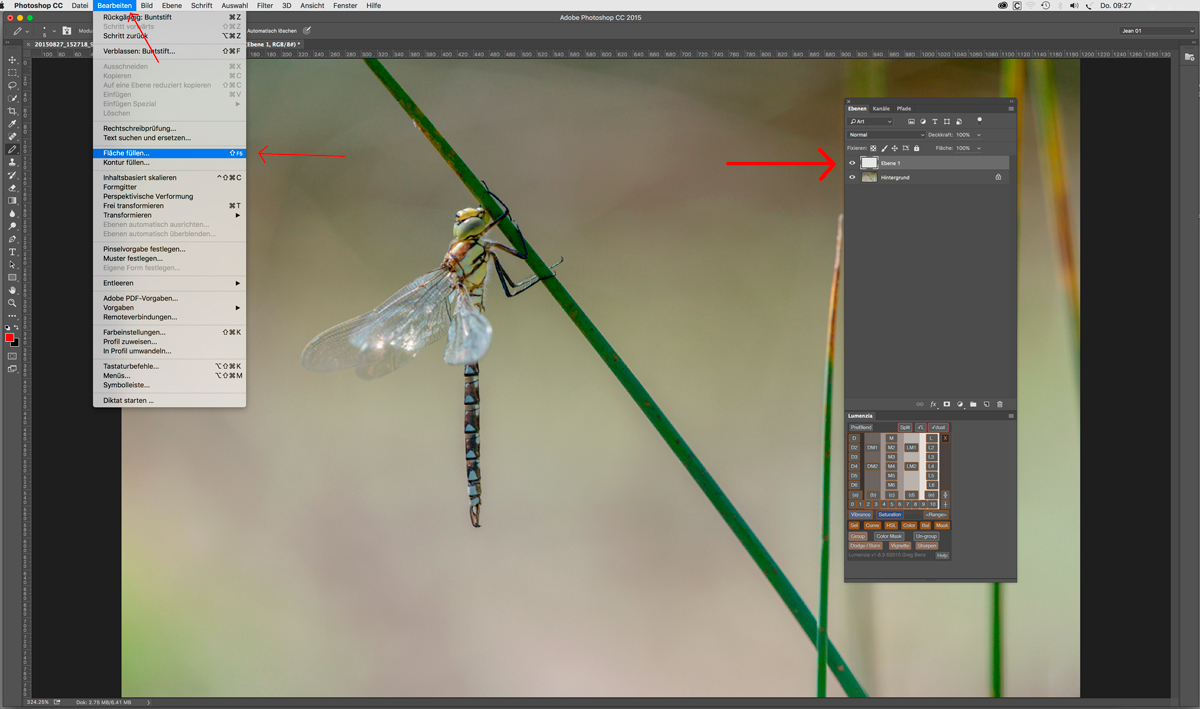Screen dimensions: 1200x709
Task: Hide the Ebene 1 layer via eye icon
Action: [x=853, y=163]
